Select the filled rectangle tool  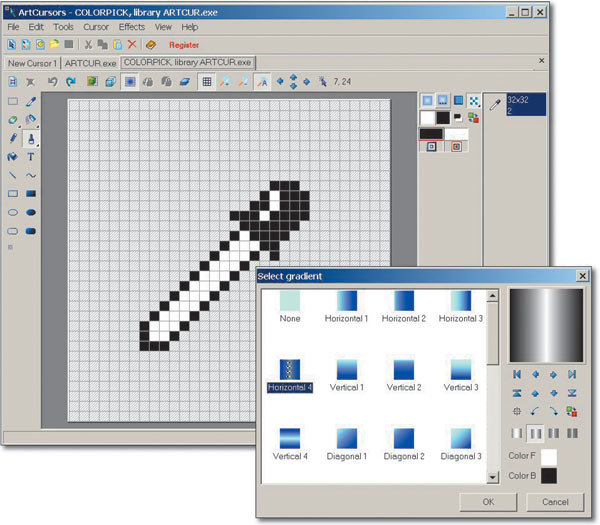[31, 194]
